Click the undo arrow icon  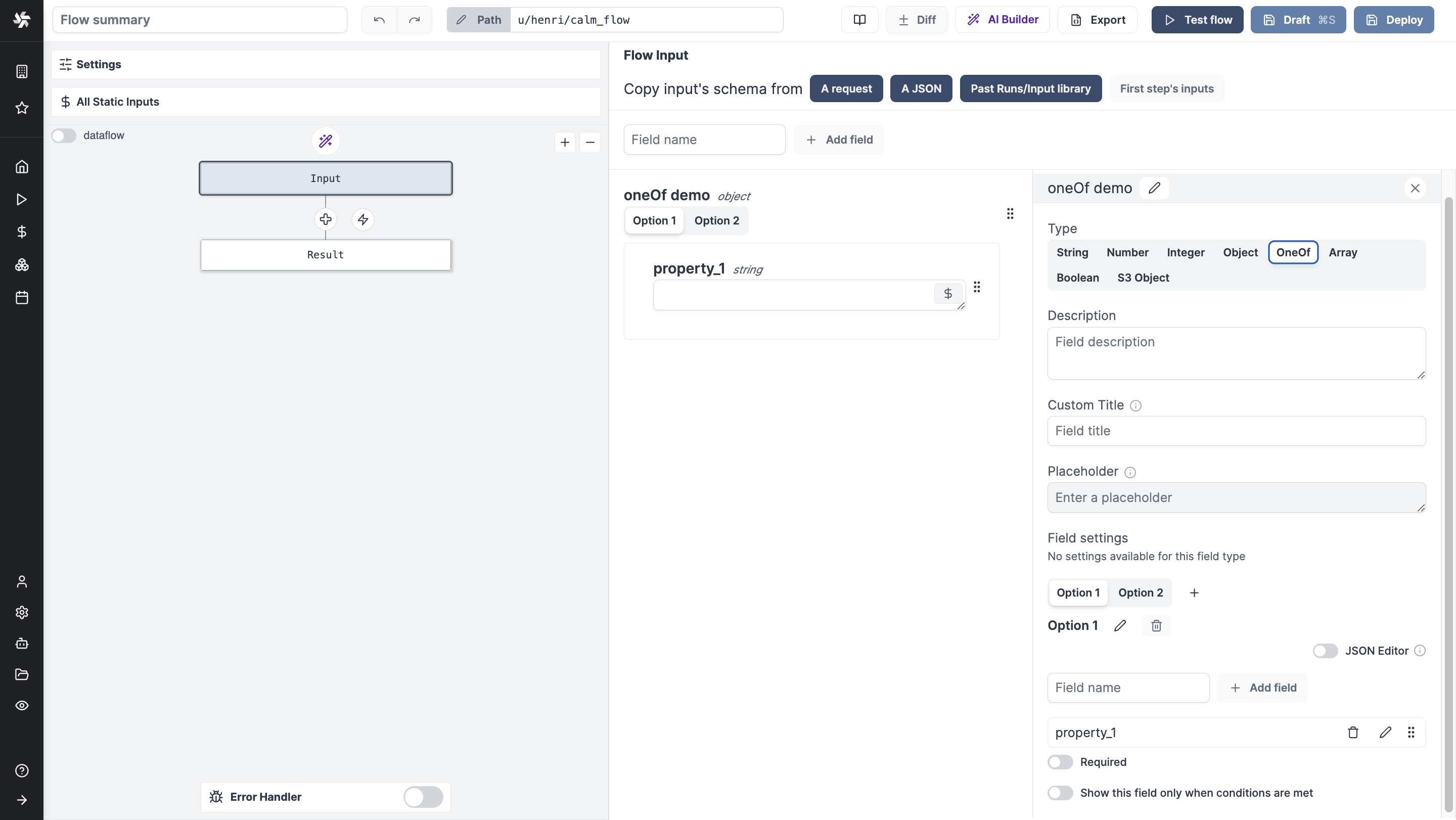coord(379,20)
